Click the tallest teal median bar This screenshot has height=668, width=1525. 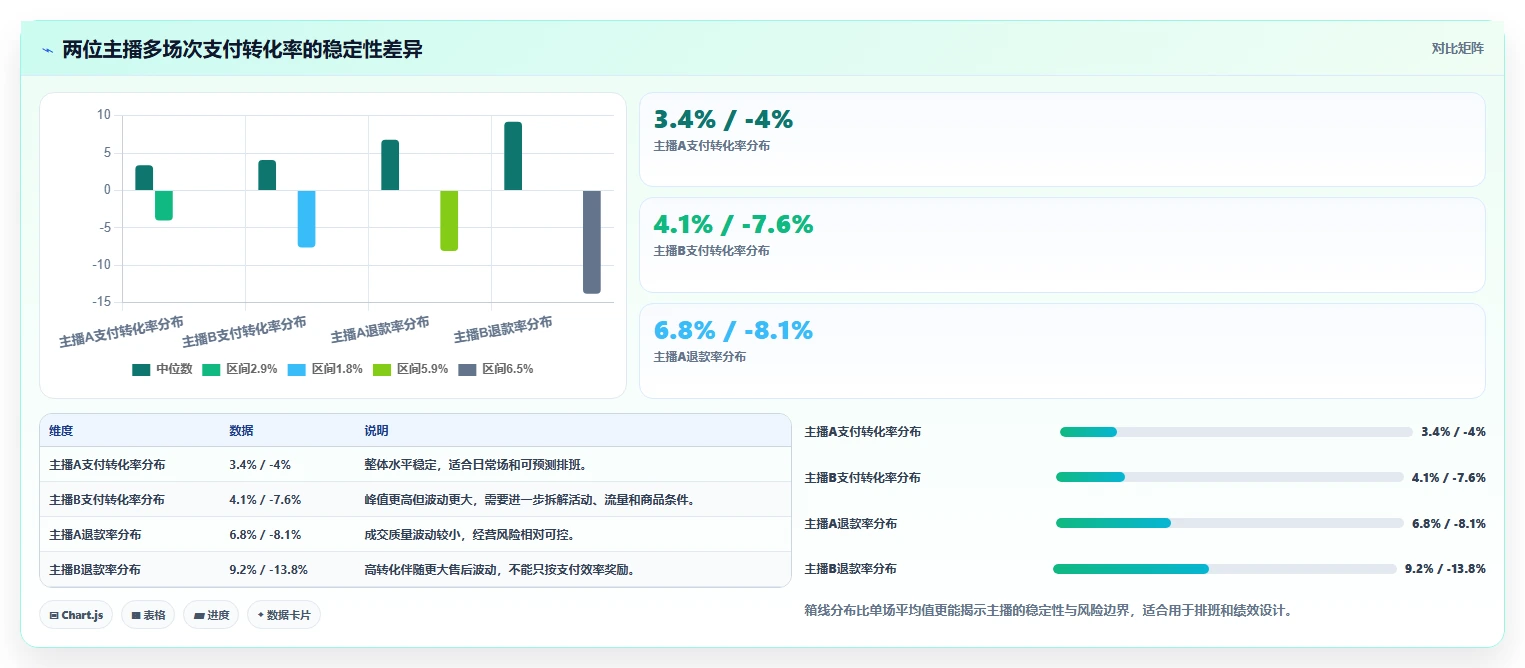[513, 156]
